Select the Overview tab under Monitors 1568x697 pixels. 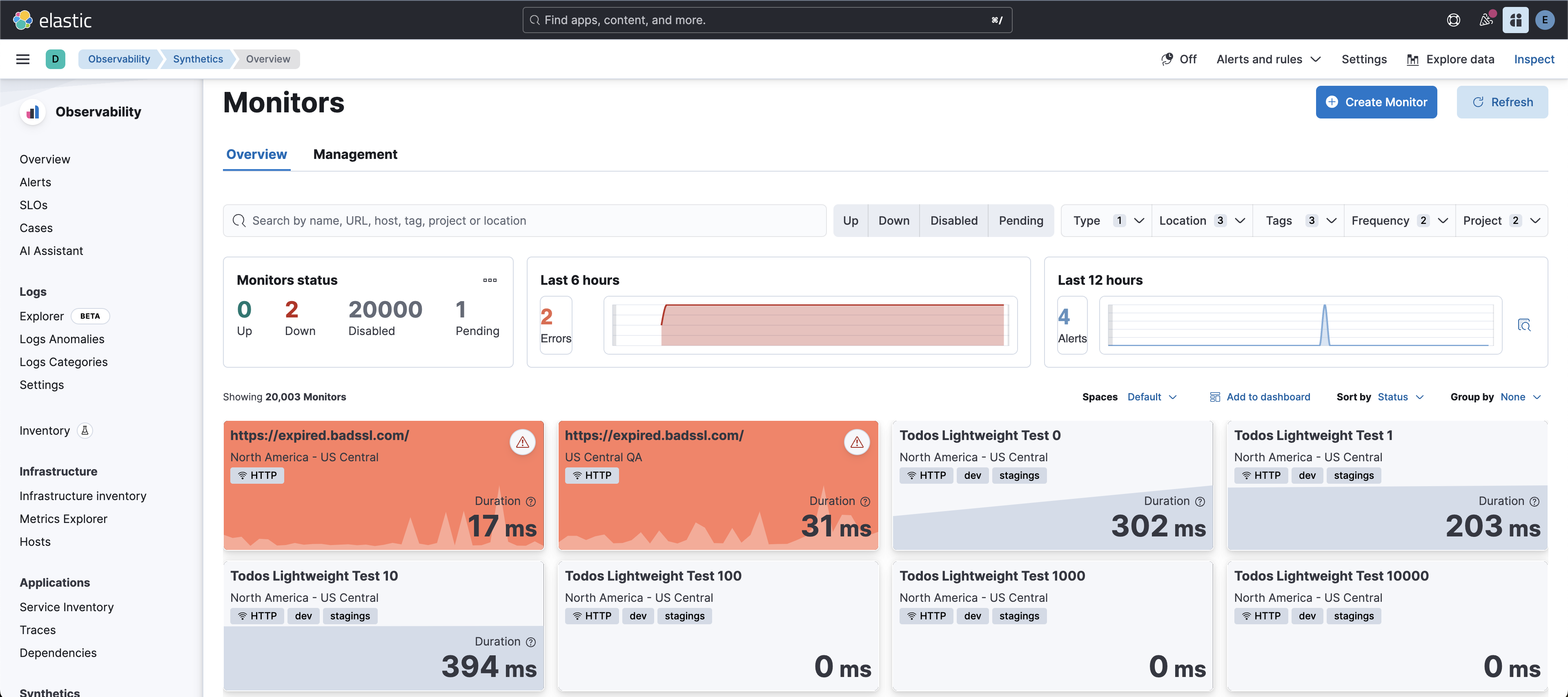[256, 155]
